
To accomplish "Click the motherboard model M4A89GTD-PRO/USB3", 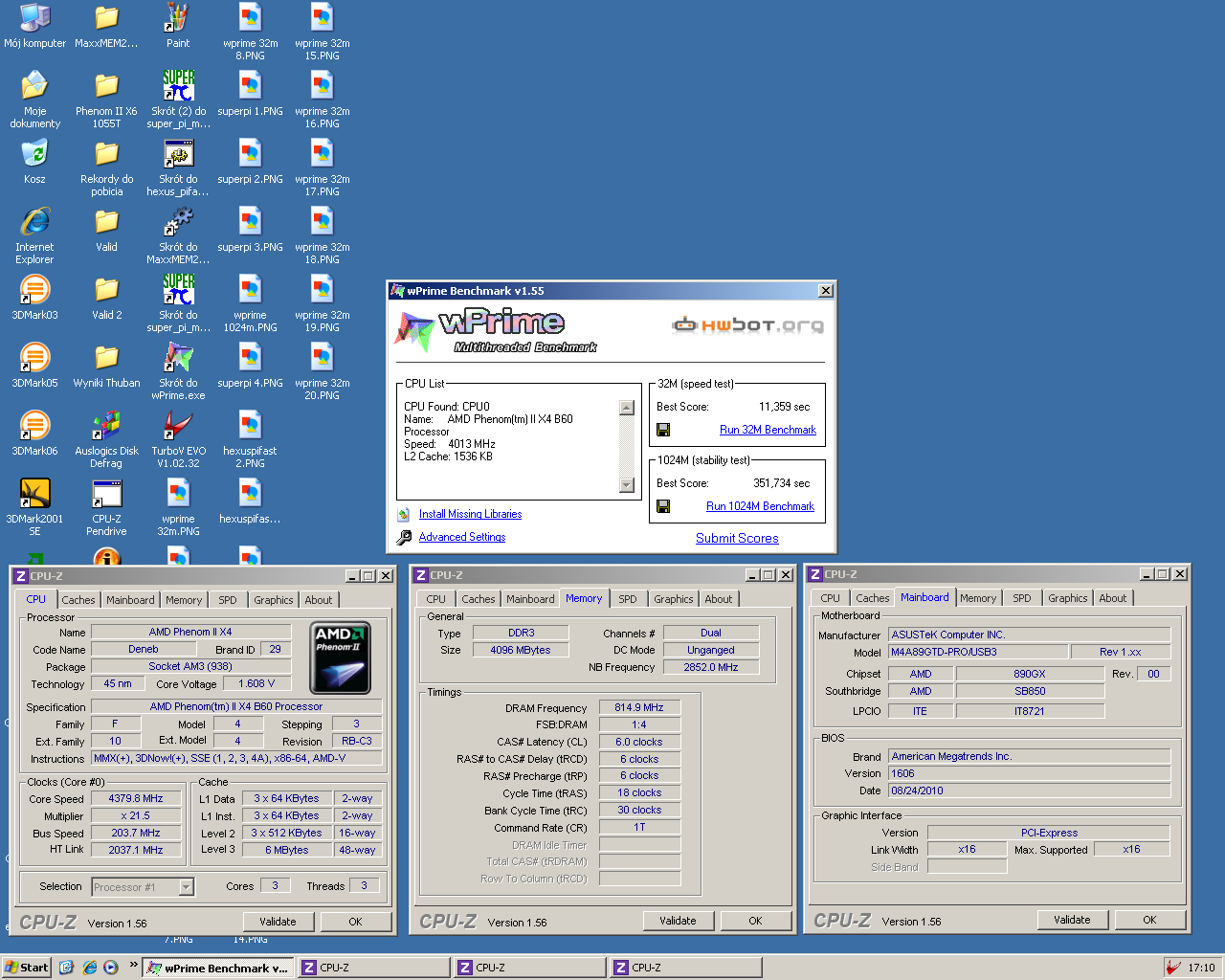I will tap(978, 652).
